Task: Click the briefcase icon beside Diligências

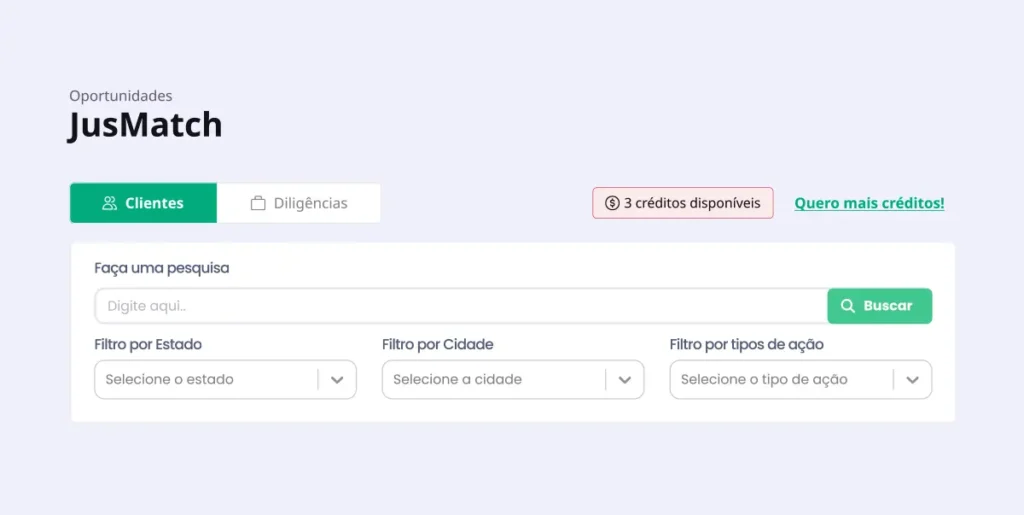Action: (258, 203)
